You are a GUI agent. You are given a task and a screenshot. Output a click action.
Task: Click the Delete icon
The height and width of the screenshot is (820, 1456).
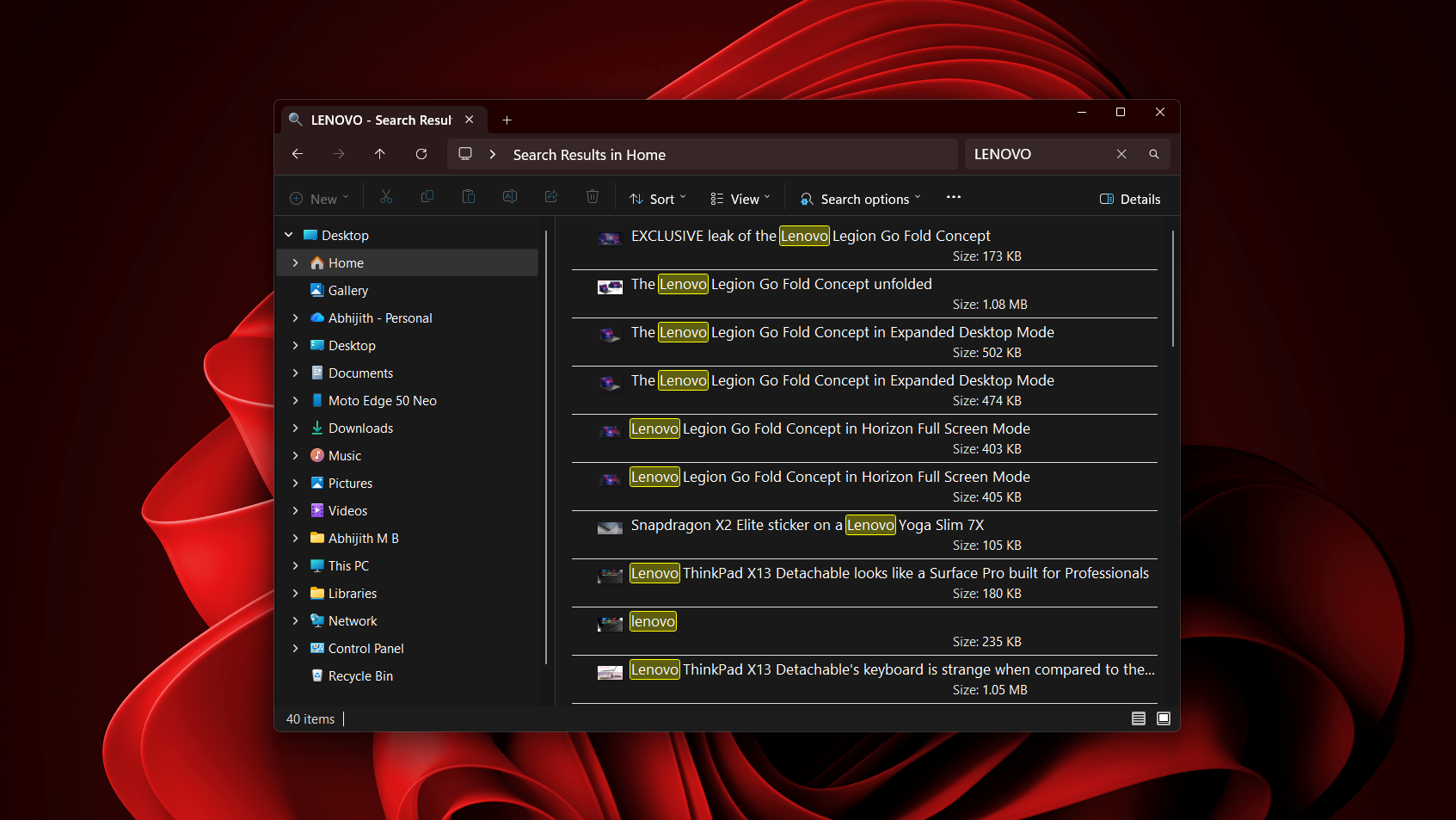coord(593,196)
